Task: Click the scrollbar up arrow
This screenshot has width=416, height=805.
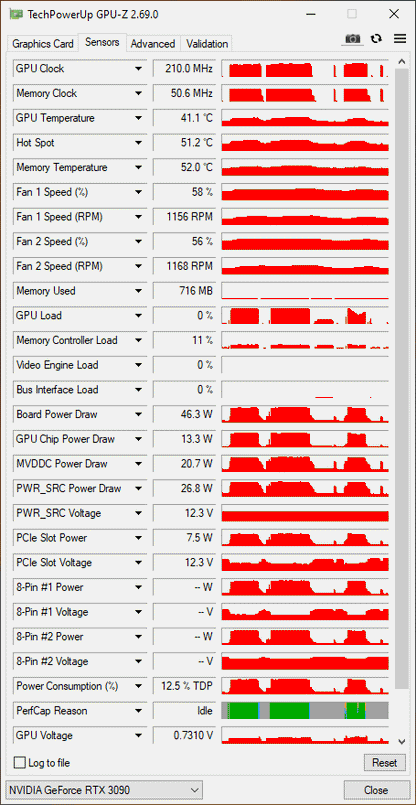Action: 402,62
